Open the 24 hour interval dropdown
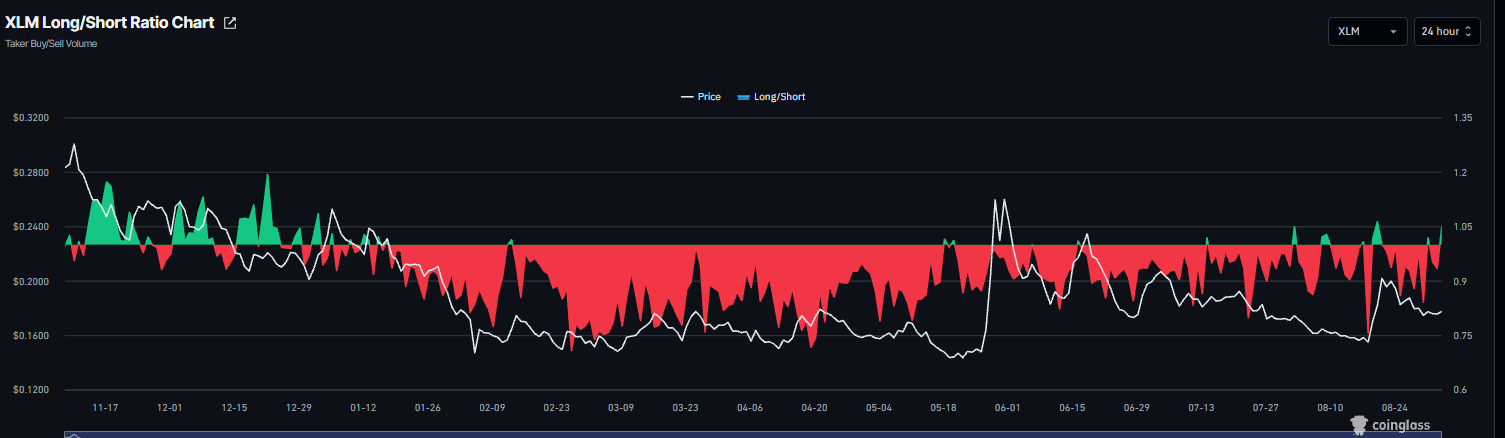The height and width of the screenshot is (438, 1505). 1447,32
